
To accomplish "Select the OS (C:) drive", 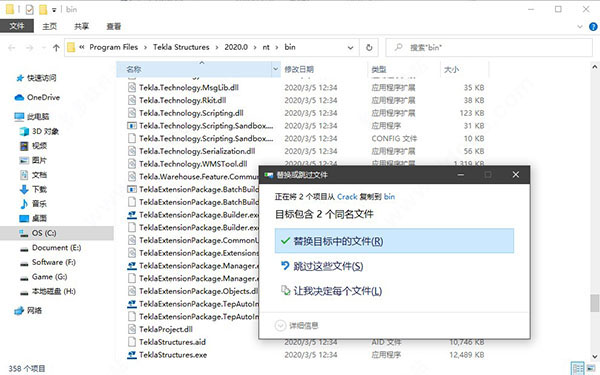I will 57,233.
